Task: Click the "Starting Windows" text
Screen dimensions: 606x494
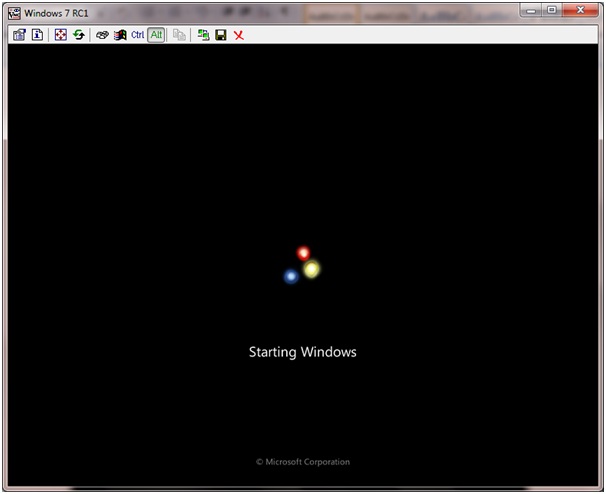Action: pos(303,352)
